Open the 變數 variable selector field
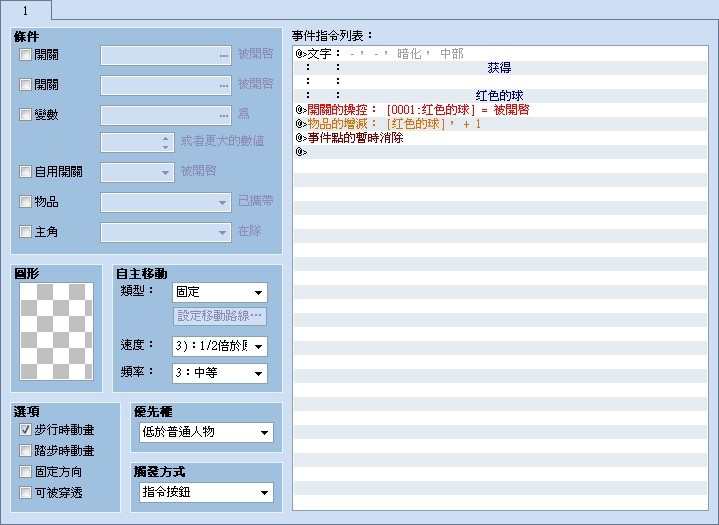This screenshot has height=525, width=719. click(x=166, y=115)
